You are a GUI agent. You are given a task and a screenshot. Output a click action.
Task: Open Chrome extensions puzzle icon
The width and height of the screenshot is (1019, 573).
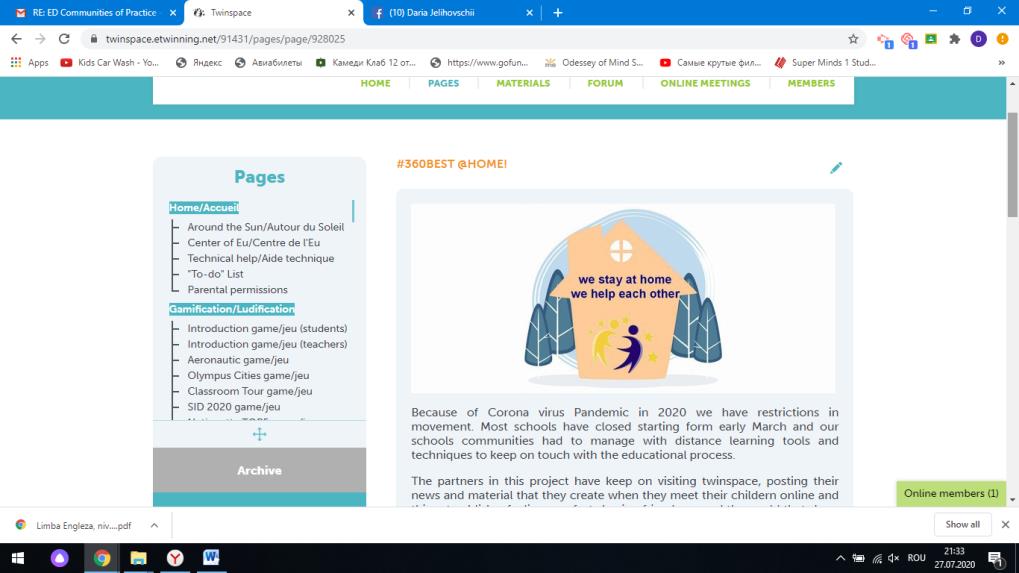[x=954, y=39]
